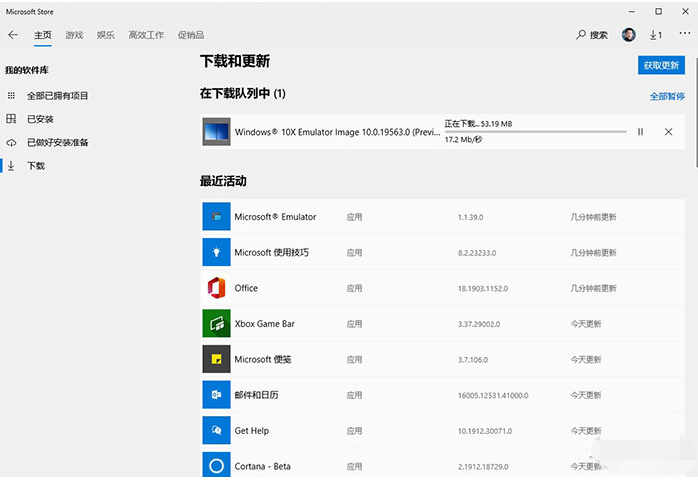Open the Xbox Game Bar entry name
Image resolution: width=698 pixels, height=481 pixels.
point(264,323)
